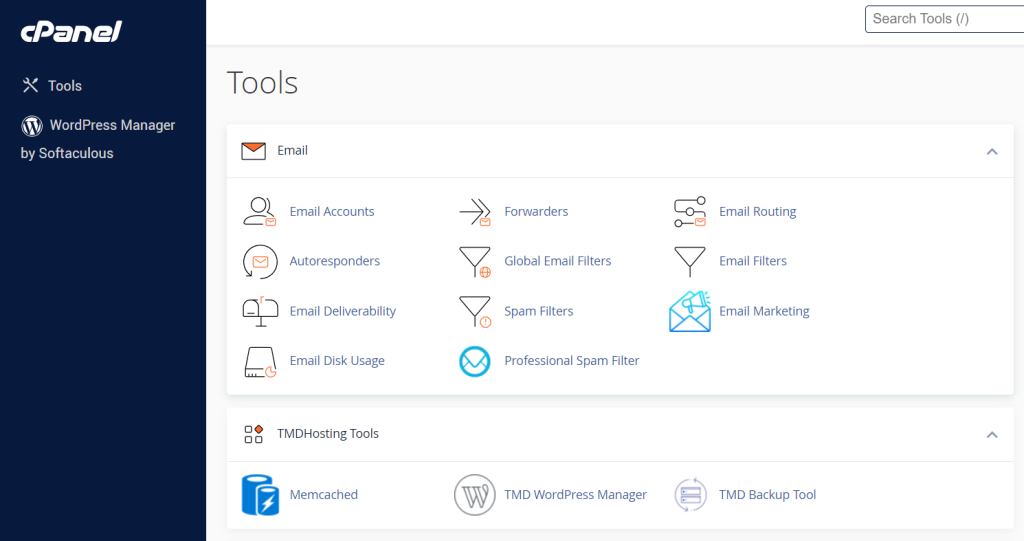Click the TMD Backup Tool icon
This screenshot has height=541, width=1024.
click(x=690, y=495)
